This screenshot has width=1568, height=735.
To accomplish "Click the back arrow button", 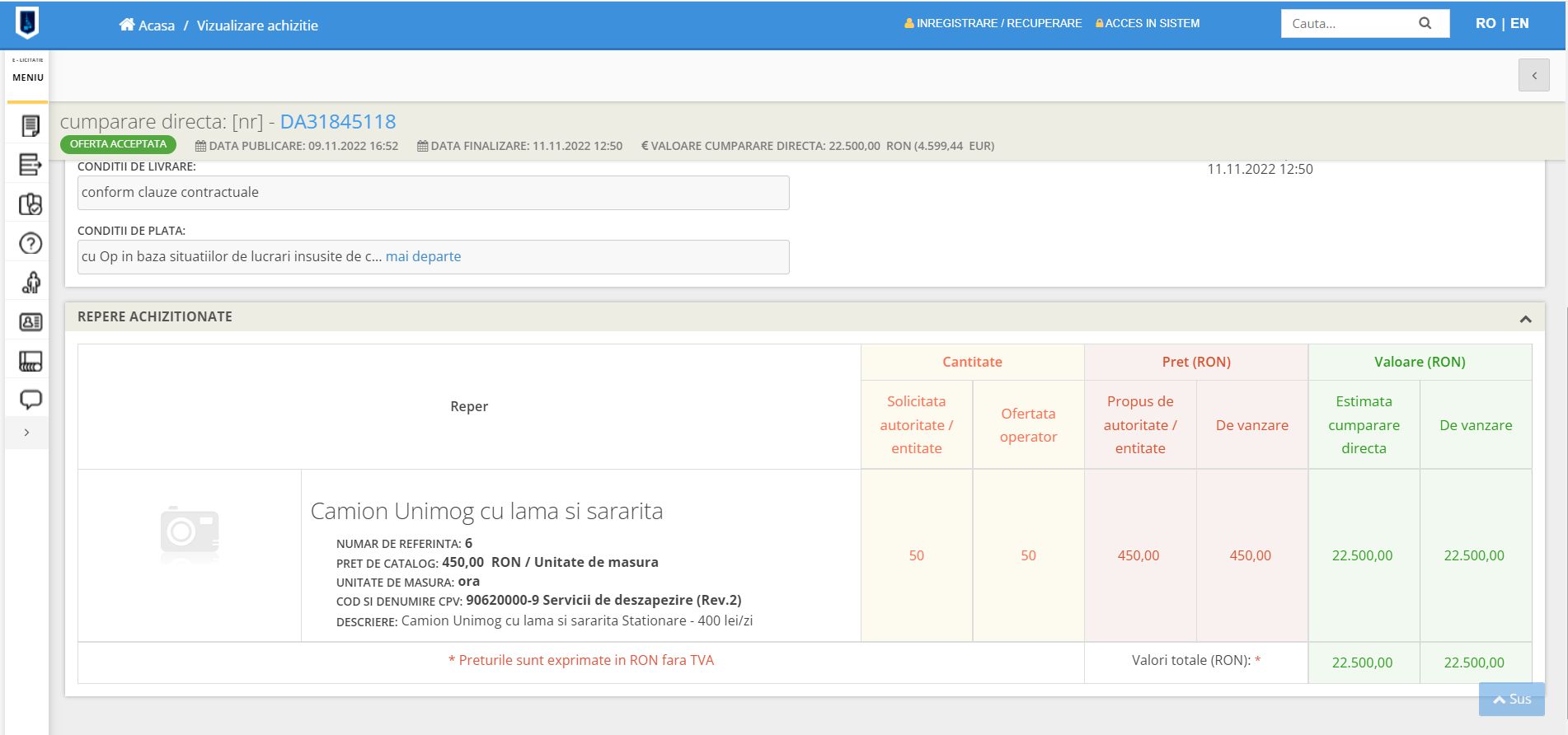I will click(x=1533, y=75).
